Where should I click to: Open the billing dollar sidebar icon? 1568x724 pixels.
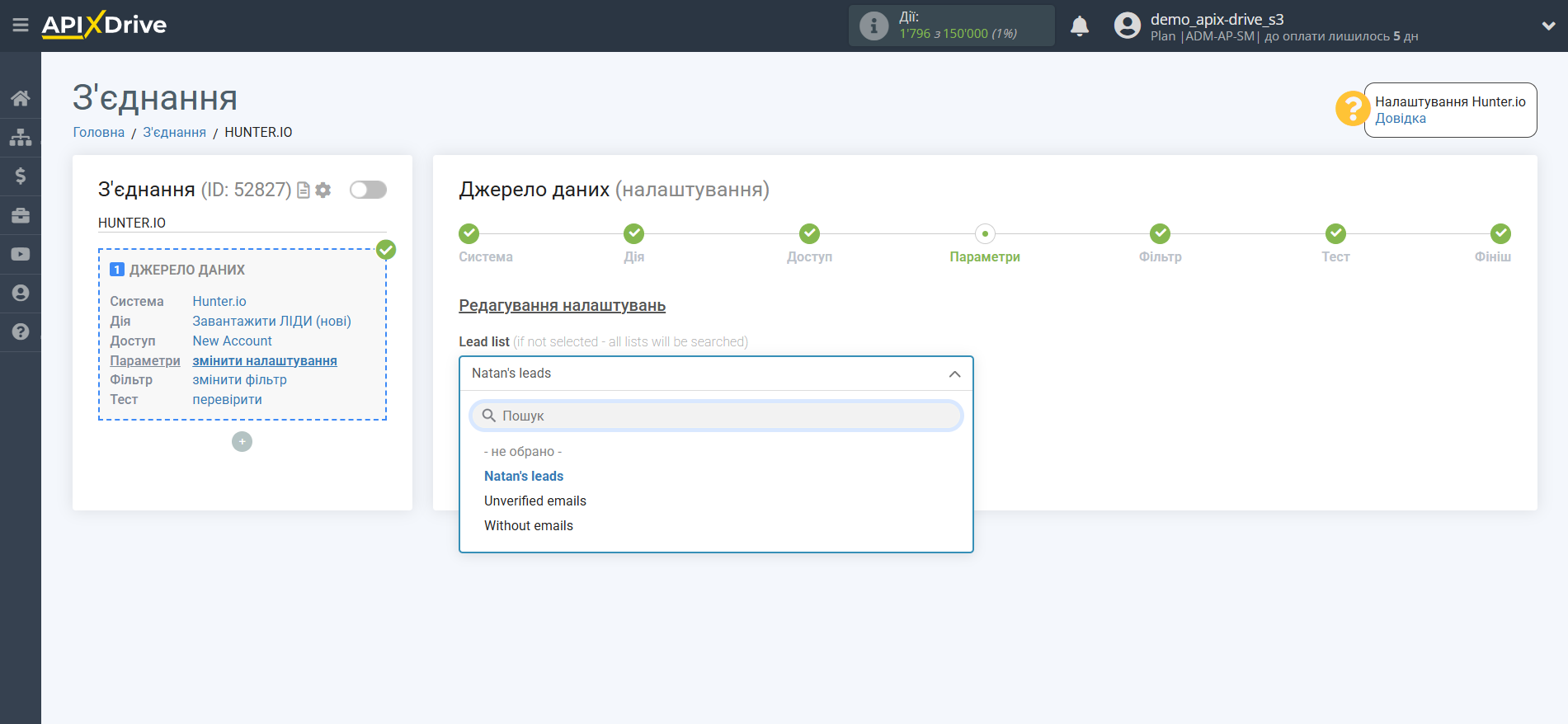(x=21, y=176)
